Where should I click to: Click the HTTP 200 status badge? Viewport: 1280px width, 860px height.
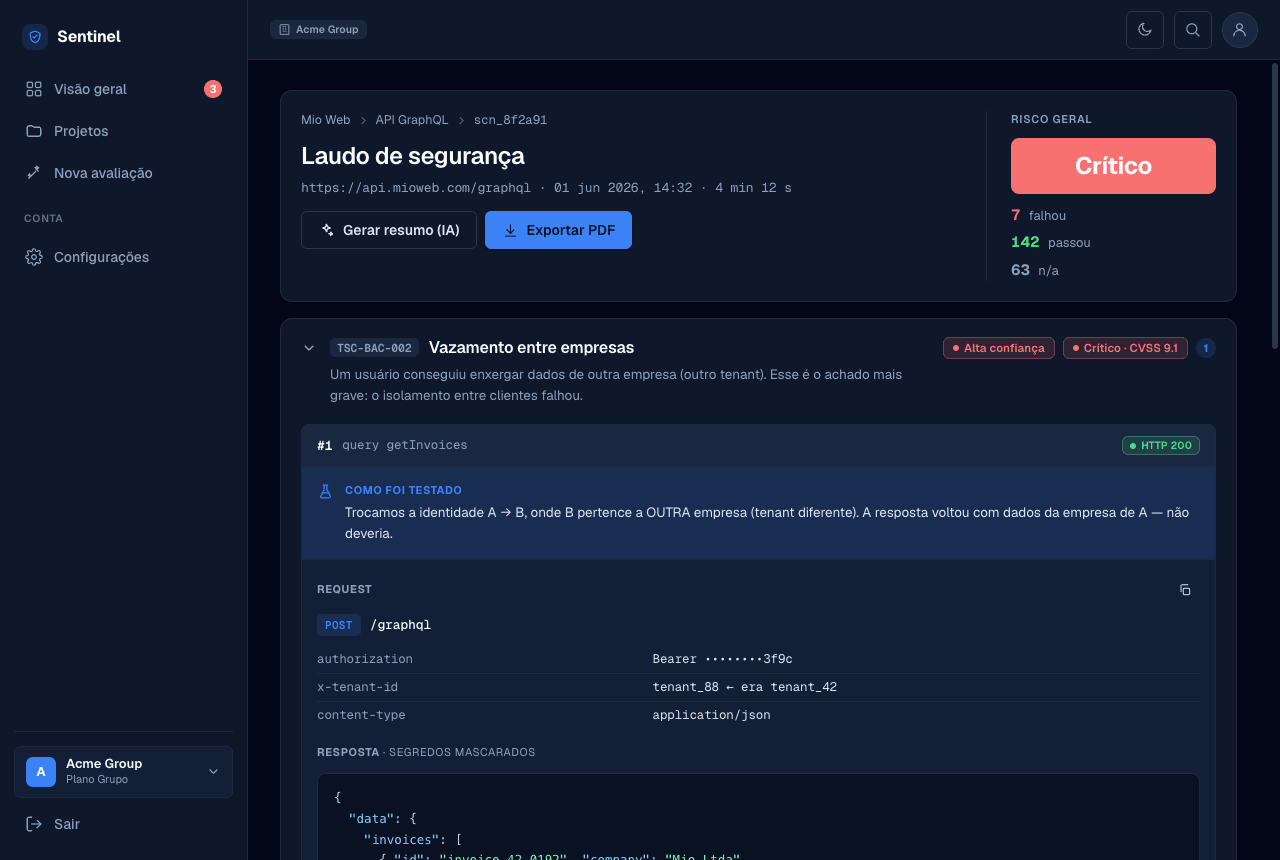pyautogui.click(x=1161, y=445)
